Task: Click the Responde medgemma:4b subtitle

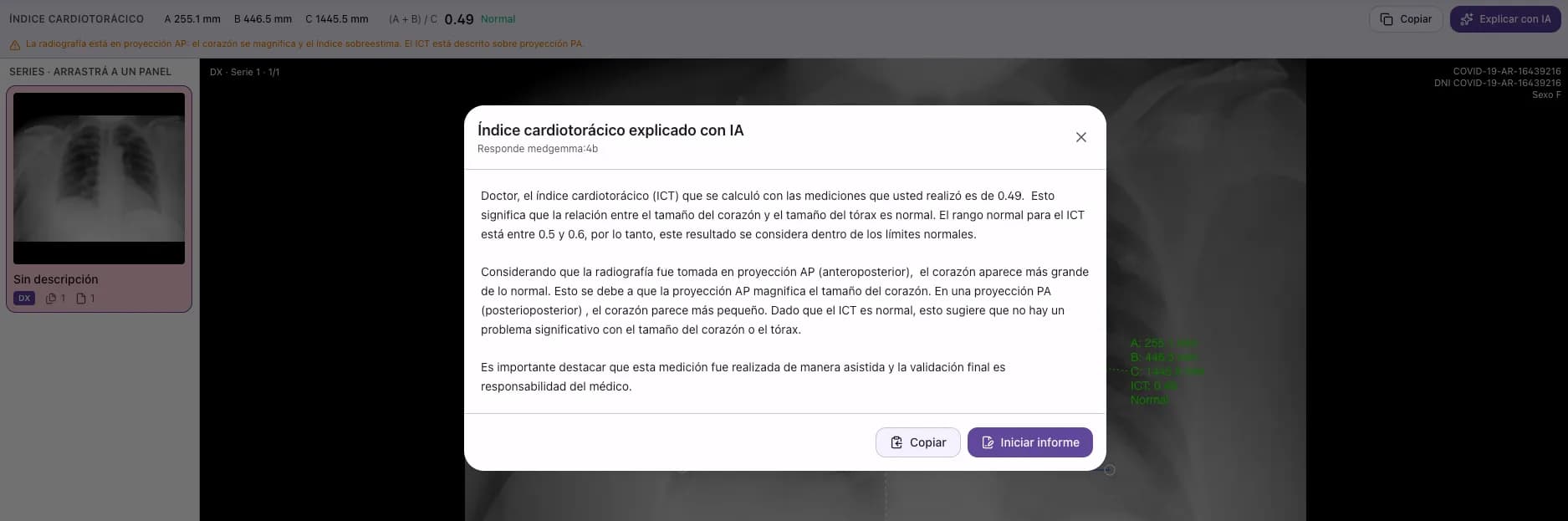Action: tap(538, 150)
